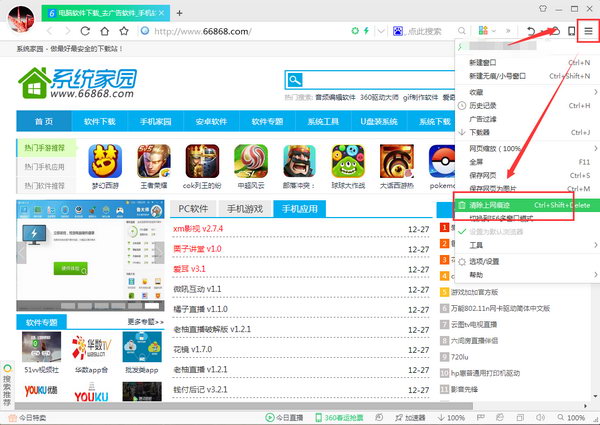Click the 今日特卖 status bar item

27,418
